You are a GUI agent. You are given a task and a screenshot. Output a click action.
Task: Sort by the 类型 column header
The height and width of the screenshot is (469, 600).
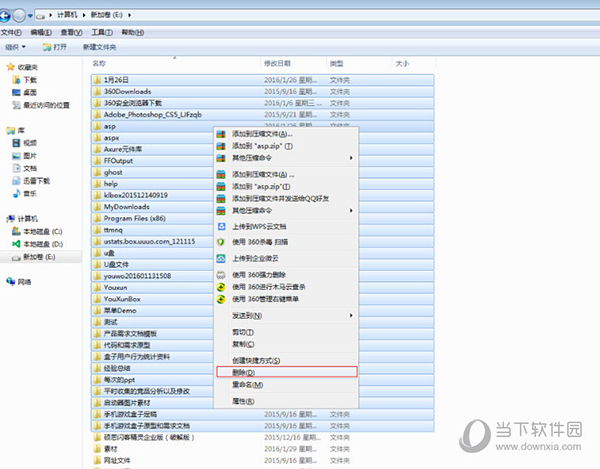[x=336, y=64]
